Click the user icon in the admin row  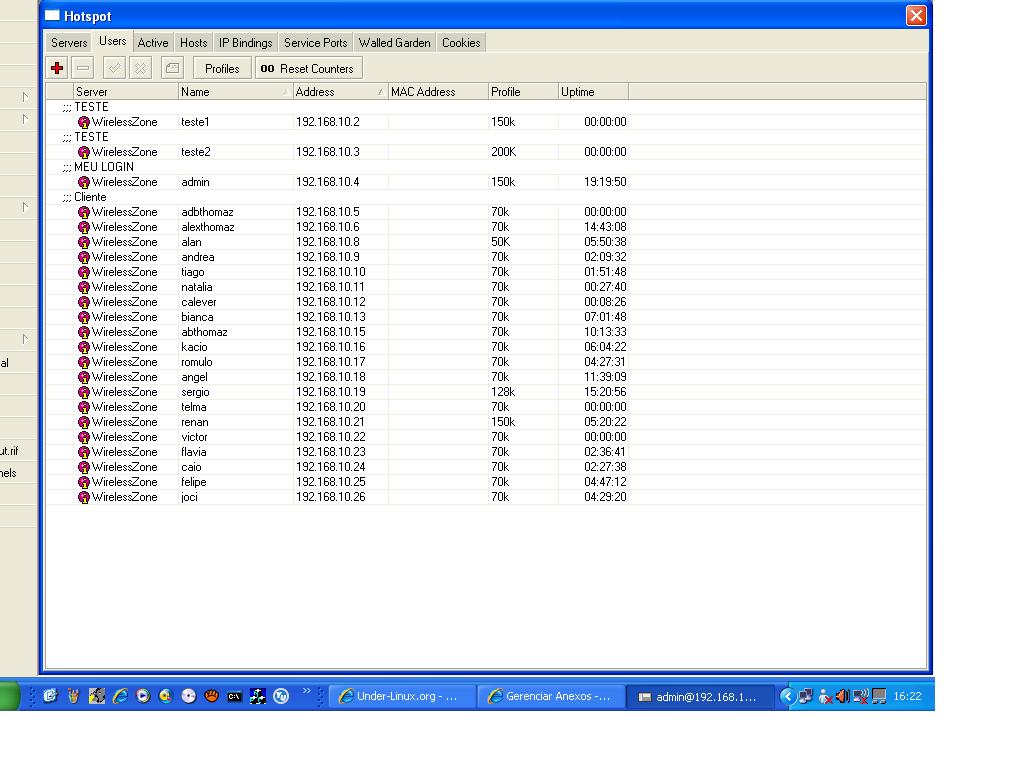pos(84,182)
